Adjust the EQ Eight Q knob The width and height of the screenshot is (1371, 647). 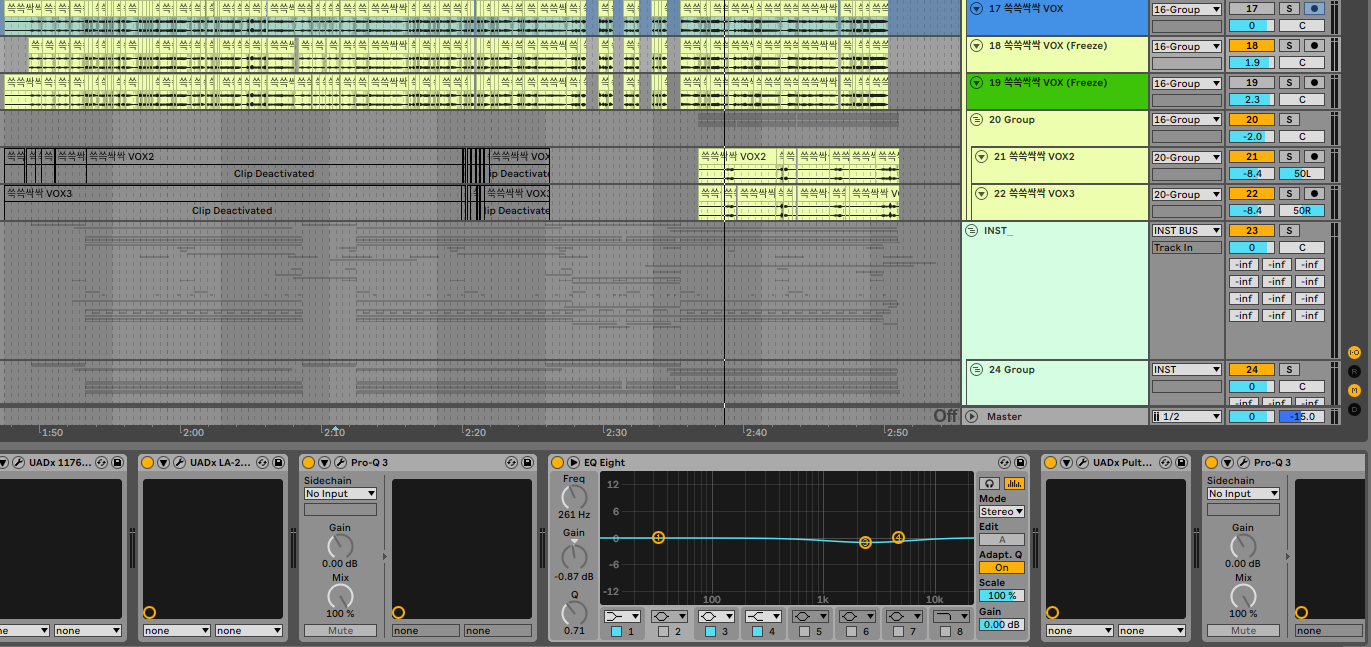[574, 612]
